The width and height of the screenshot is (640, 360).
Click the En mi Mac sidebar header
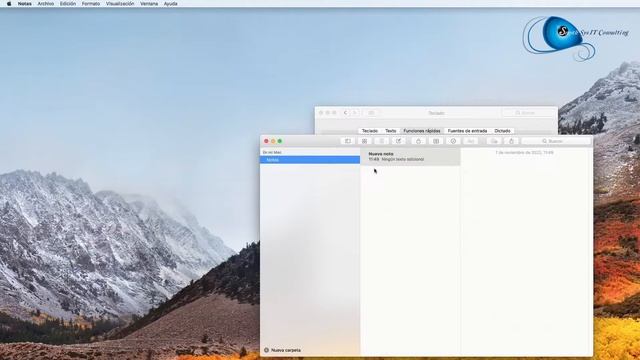click(272, 152)
